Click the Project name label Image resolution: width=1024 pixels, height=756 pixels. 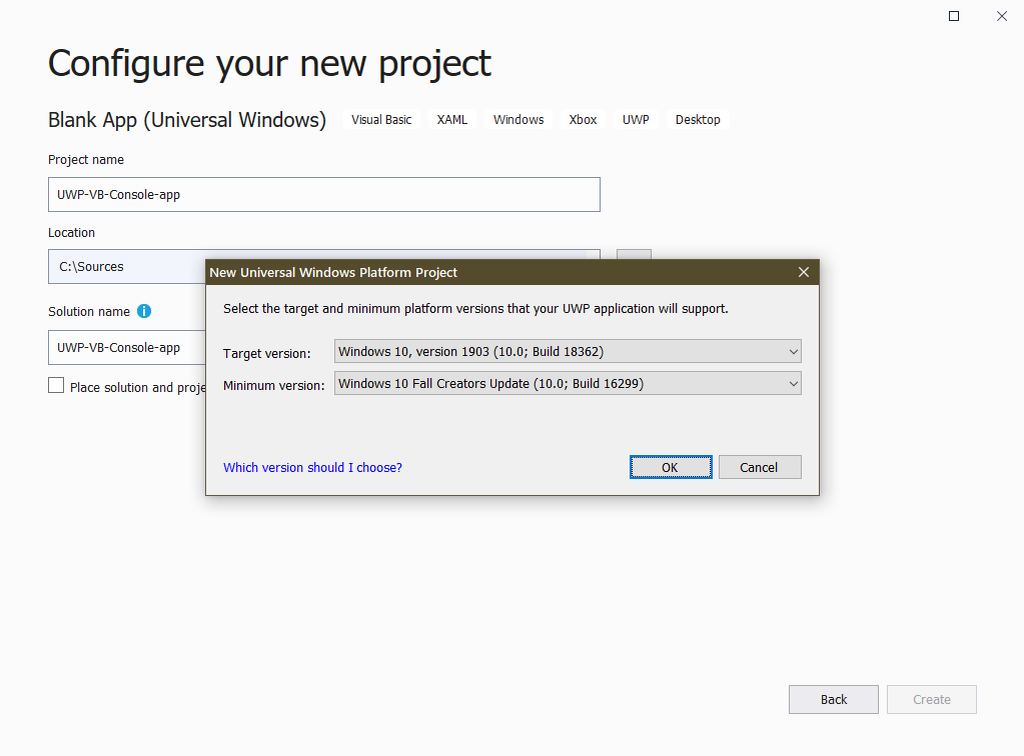tap(86, 160)
